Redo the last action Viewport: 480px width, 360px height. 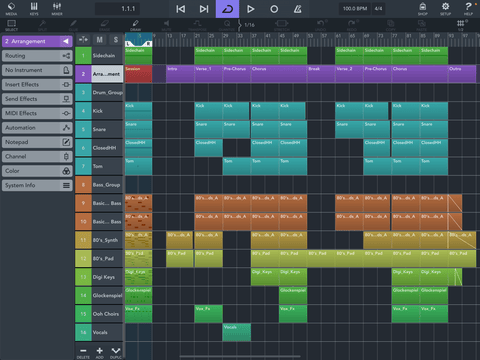[x=352, y=25]
